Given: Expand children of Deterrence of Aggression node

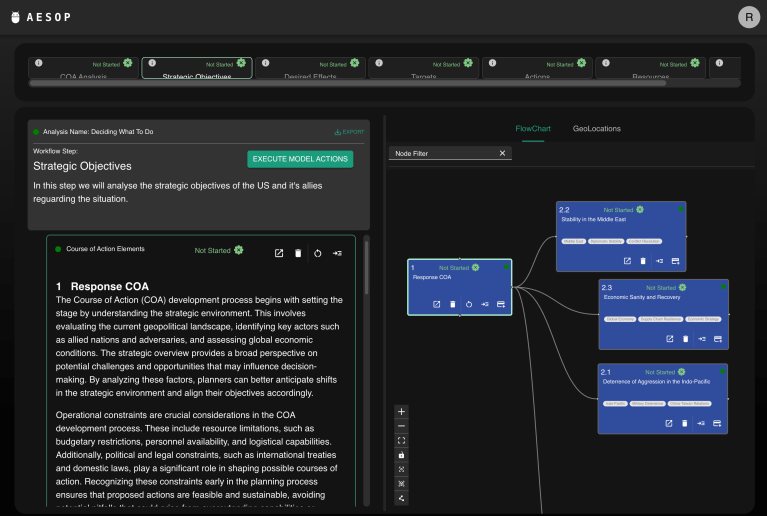Looking at the screenshot, I should click(702, 423).
